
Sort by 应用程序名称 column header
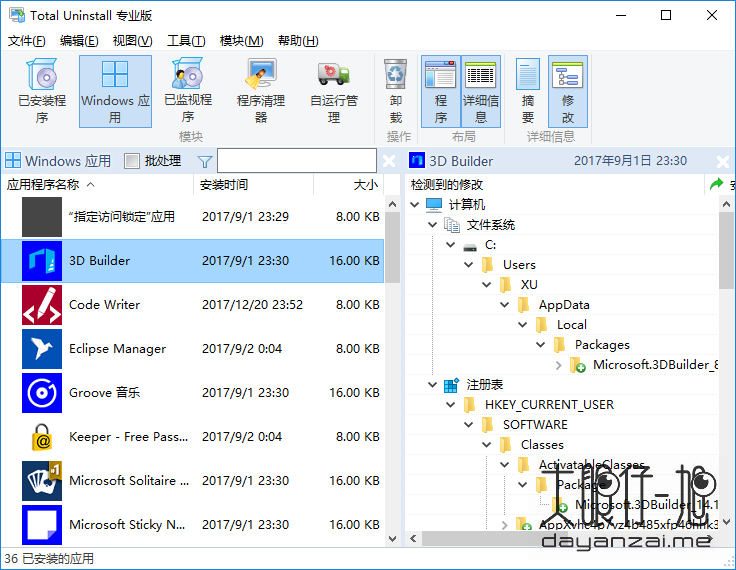pyautogui.click(x=97, y=185)
